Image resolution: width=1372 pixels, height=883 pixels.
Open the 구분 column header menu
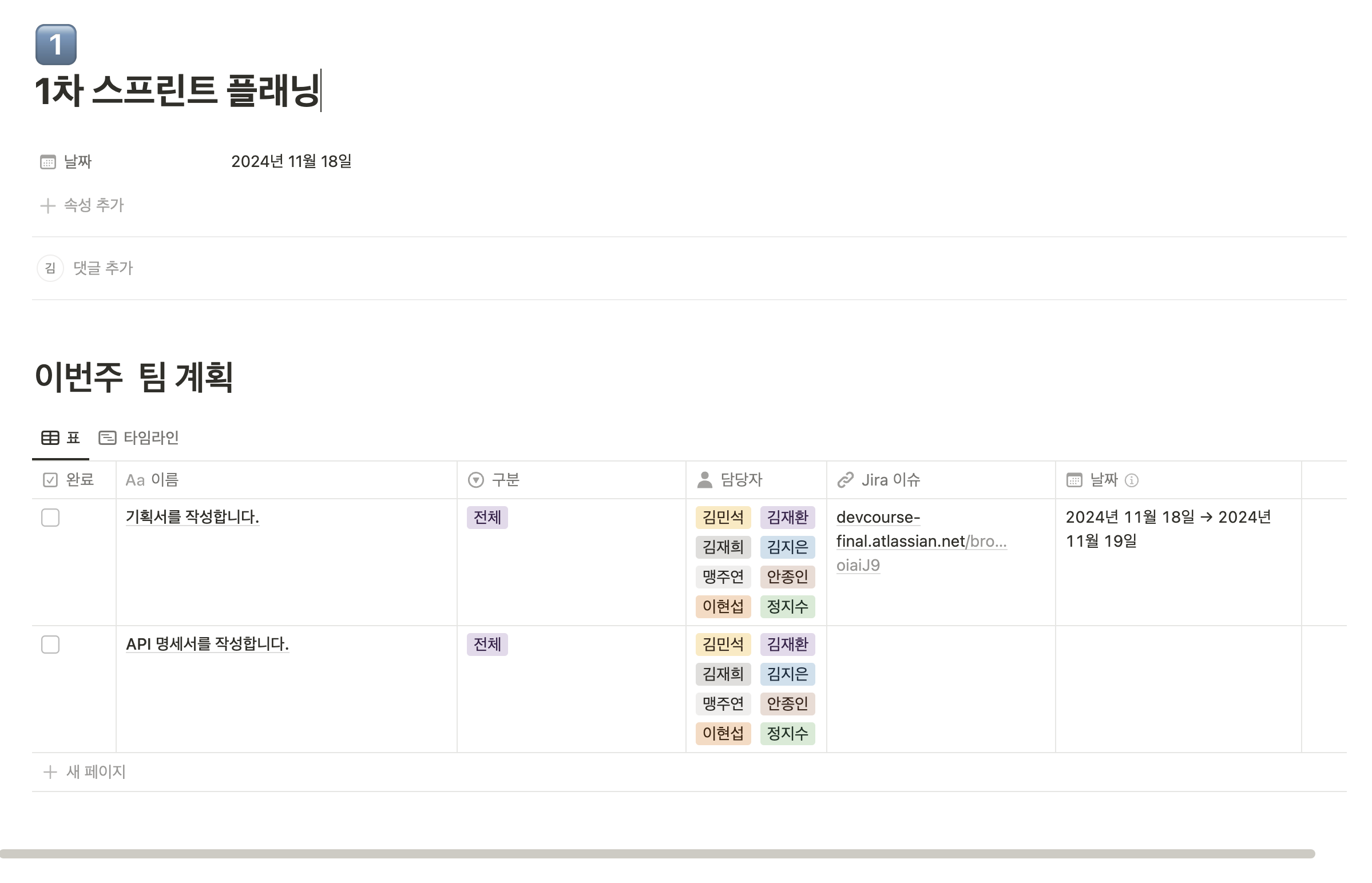[x=494, y=480]
